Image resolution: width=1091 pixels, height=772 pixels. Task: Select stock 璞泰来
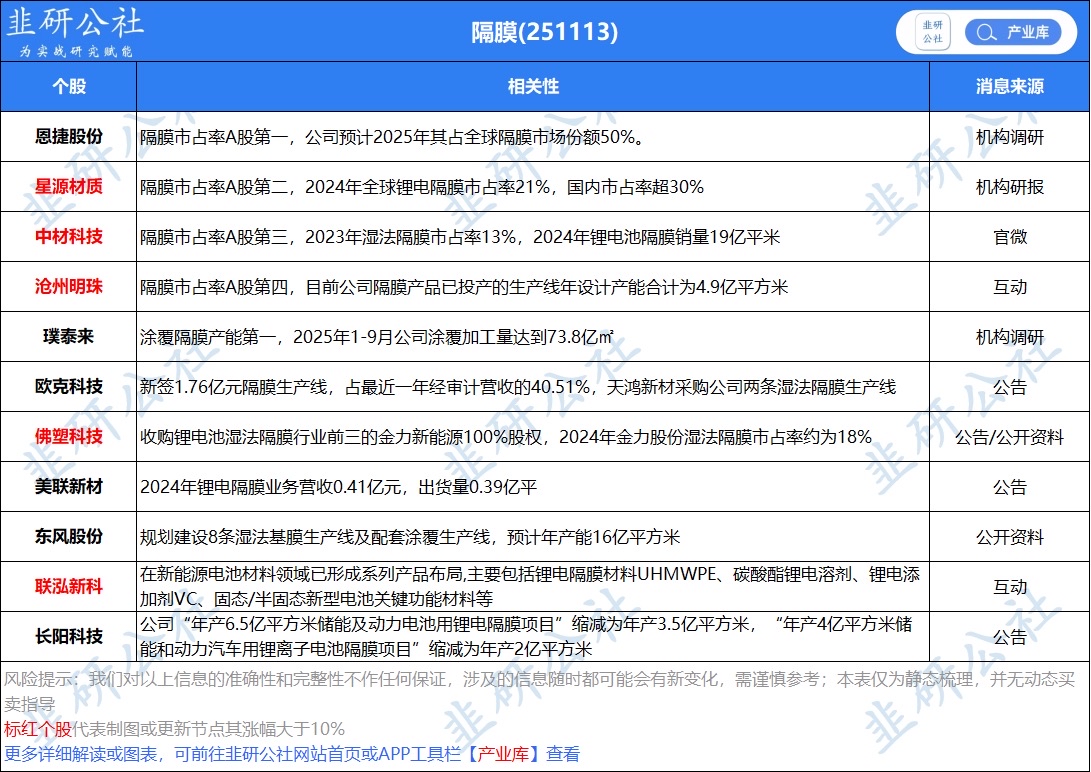[69, 337]
